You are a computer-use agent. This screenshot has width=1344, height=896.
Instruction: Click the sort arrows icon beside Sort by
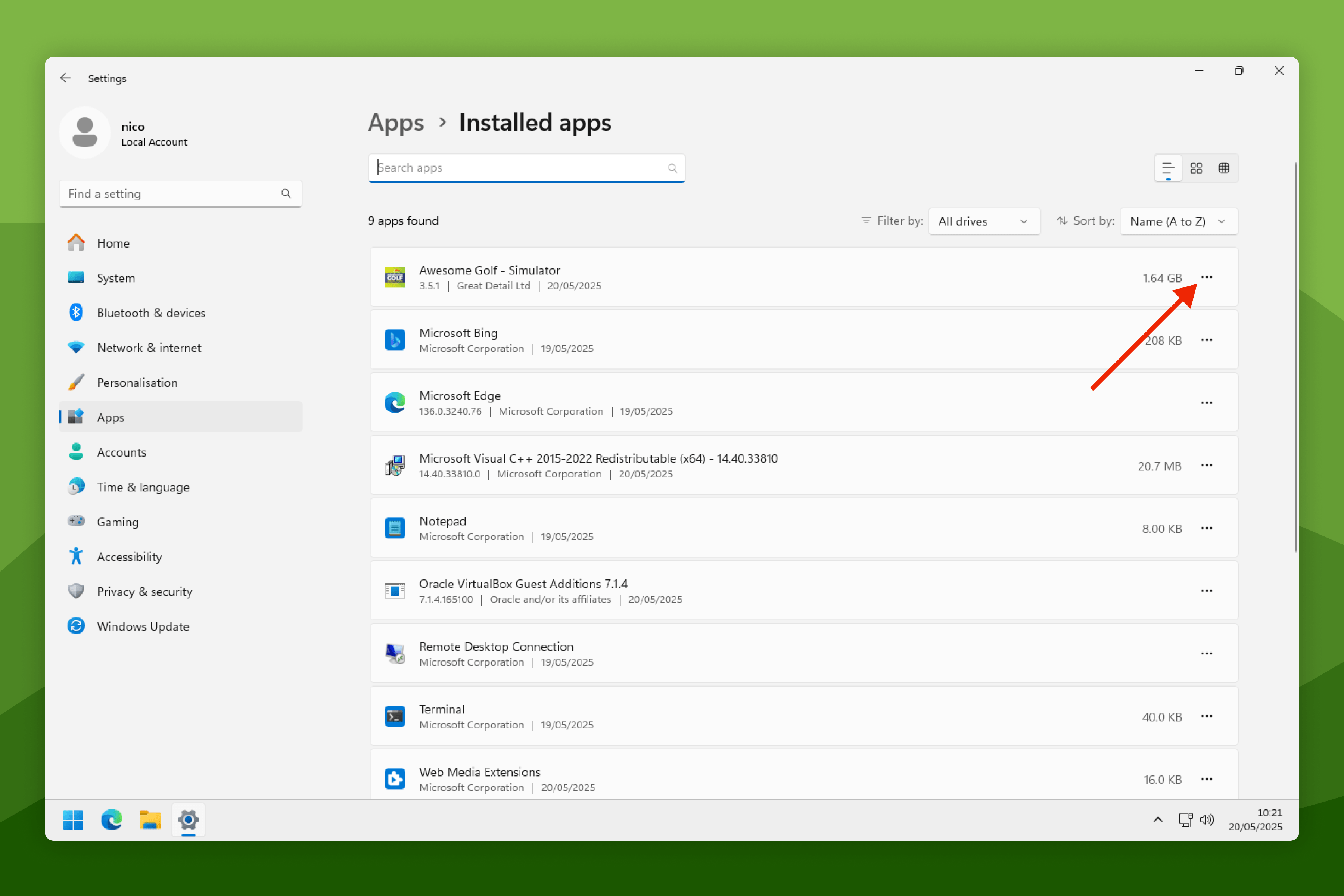1062,221
